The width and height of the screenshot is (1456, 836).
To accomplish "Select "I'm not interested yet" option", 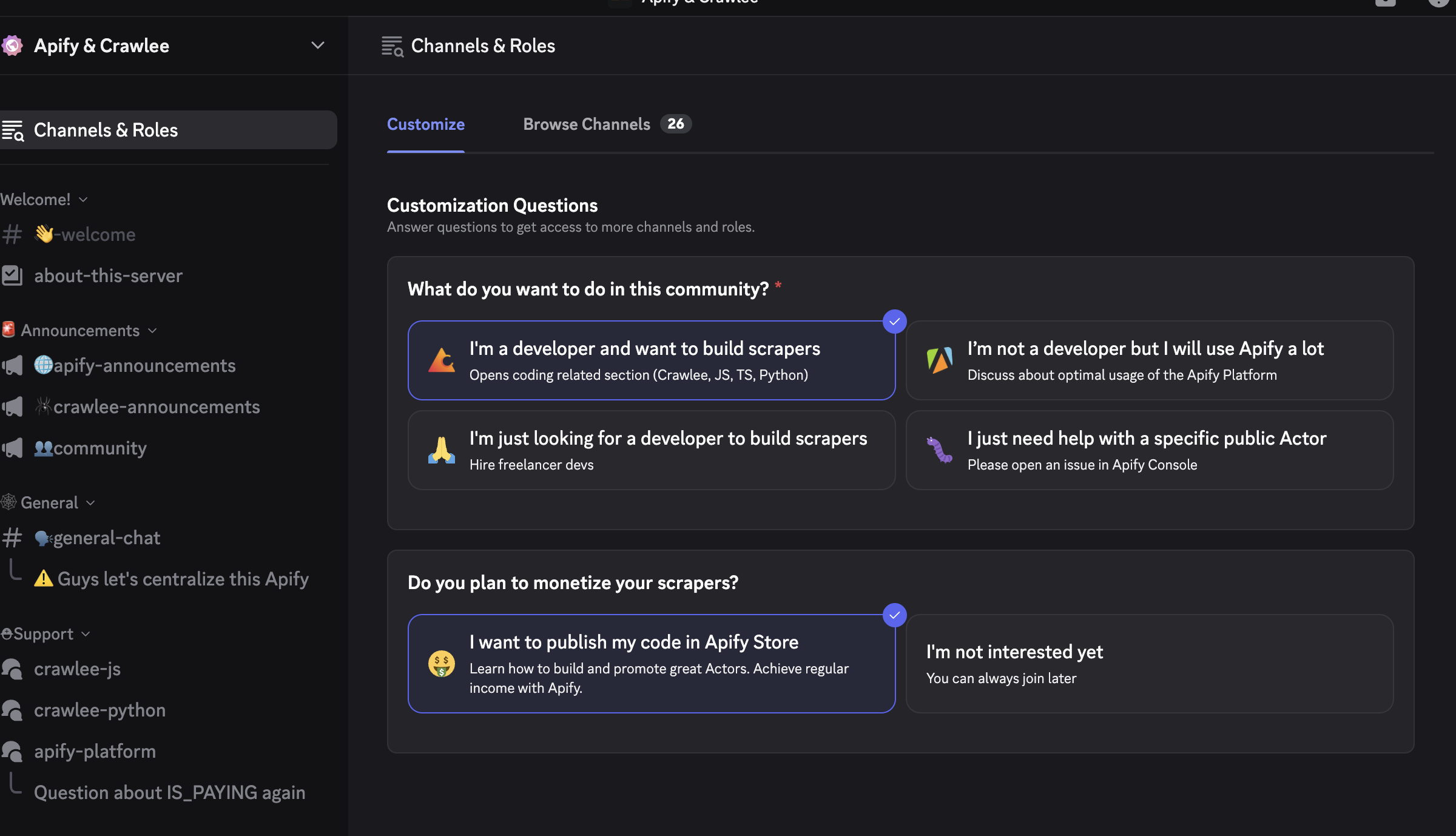I will pos(1149,664).
